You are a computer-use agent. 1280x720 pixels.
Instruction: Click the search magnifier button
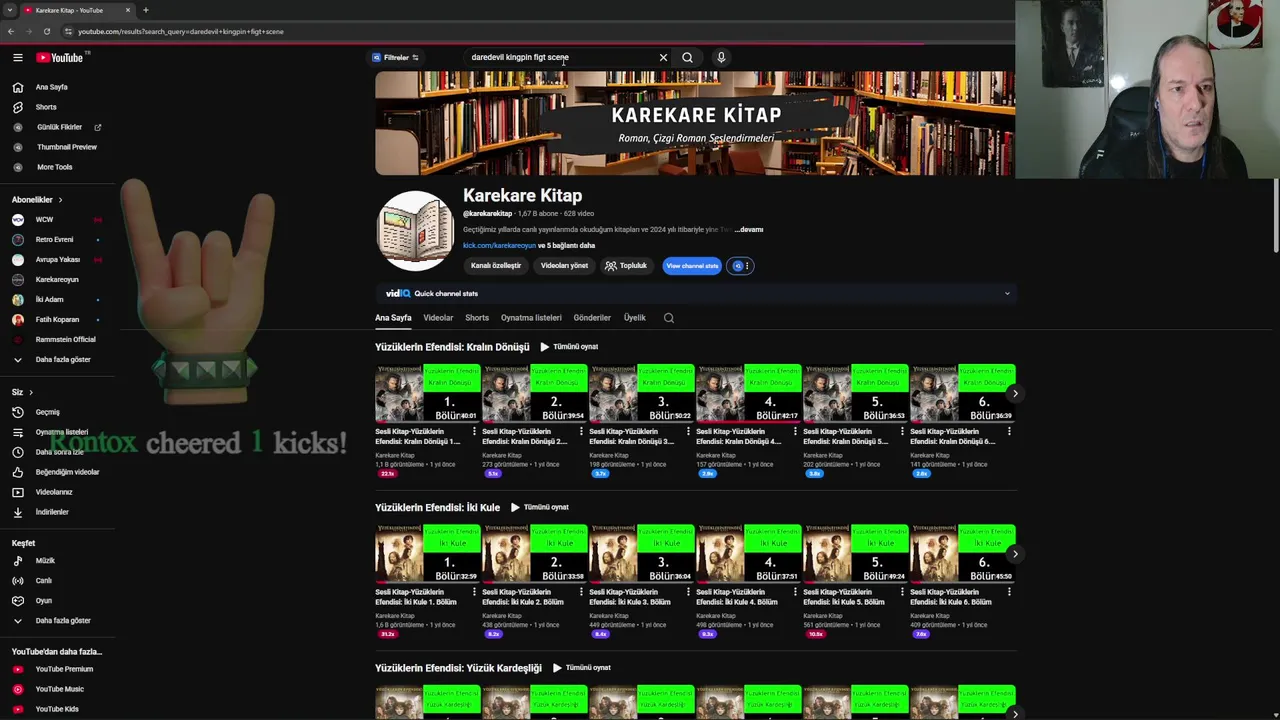[687, 58]
